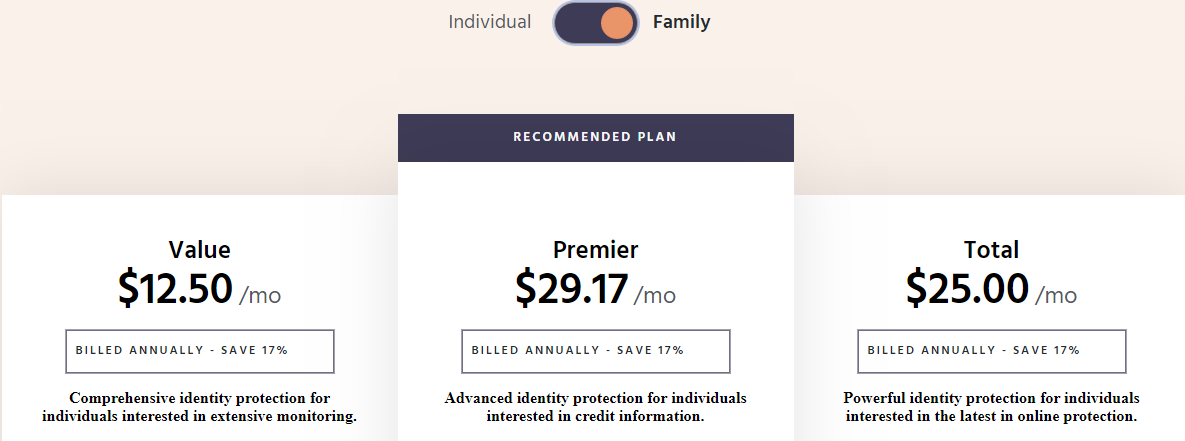This screenshot has height=441, width=1185.
Task: Click the Premier plan description text
Action: pos(596,407)
